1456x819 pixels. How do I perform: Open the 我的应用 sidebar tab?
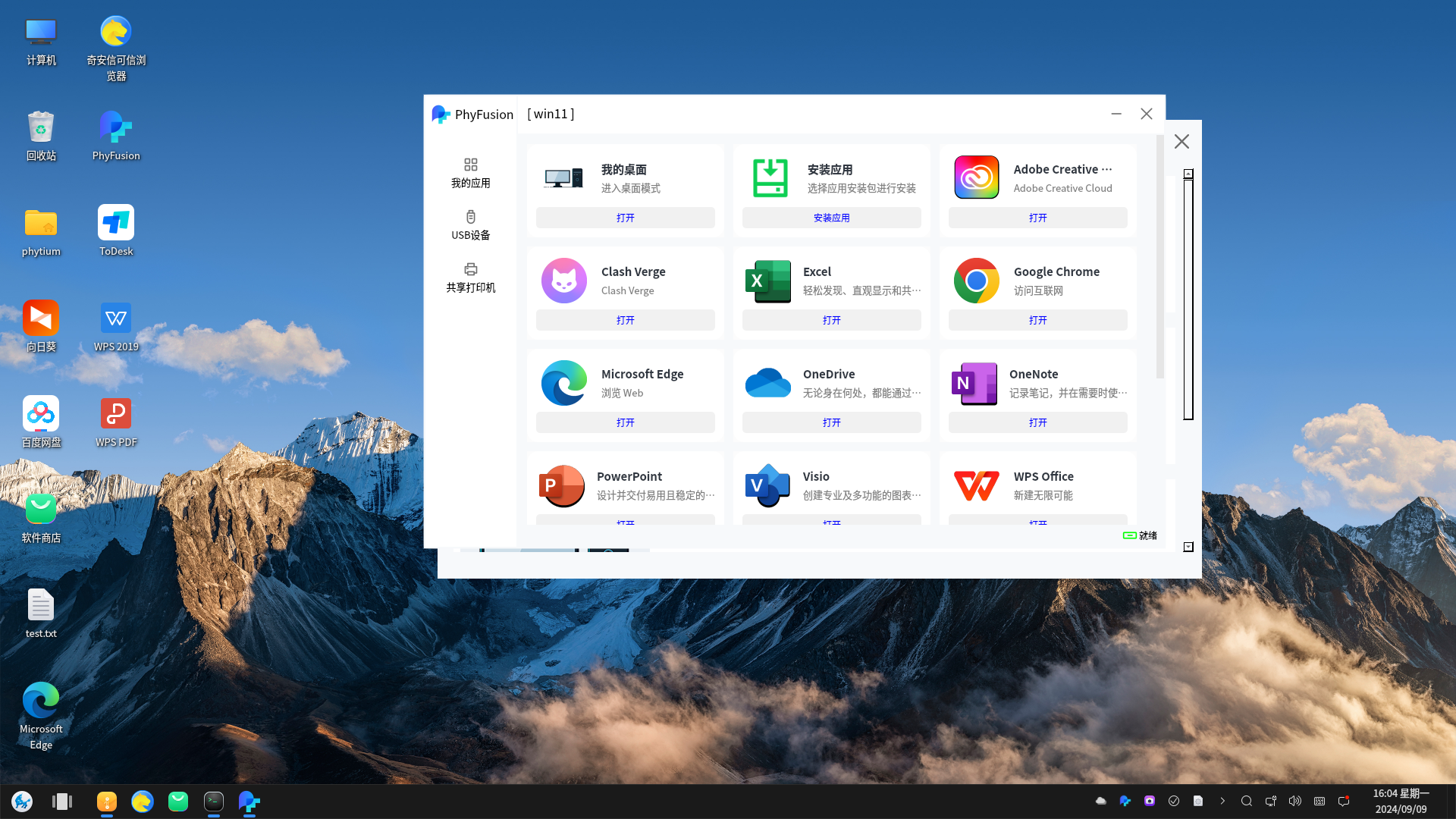point(470,173)
